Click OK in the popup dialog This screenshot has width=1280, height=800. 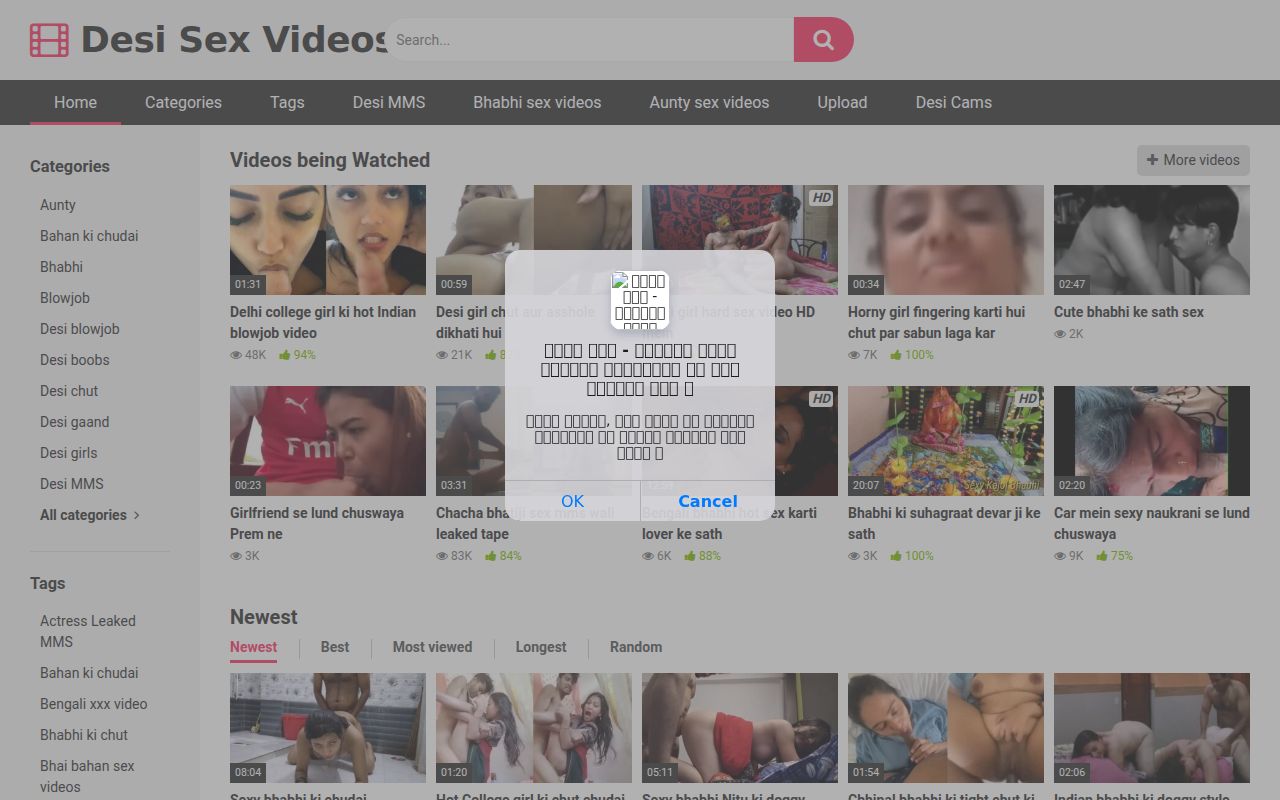572,501
